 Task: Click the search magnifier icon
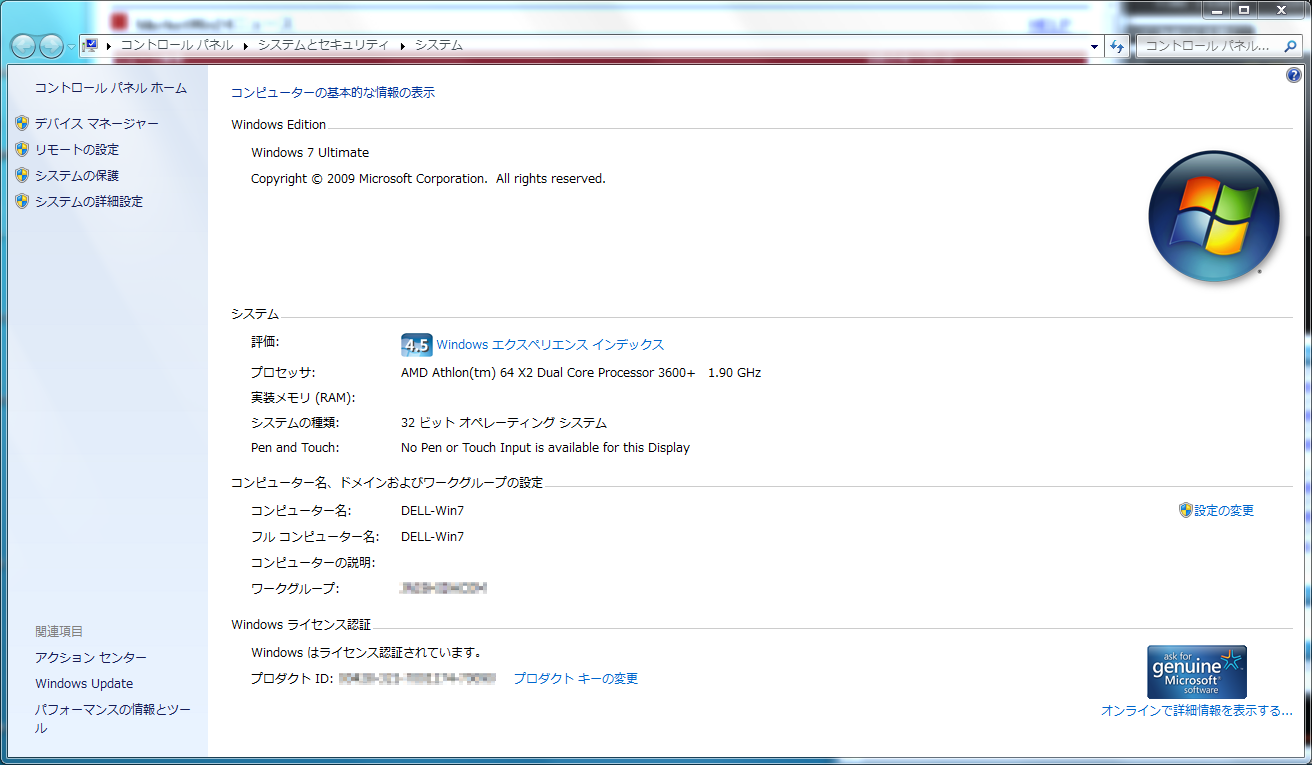[x=1290, y=46]
